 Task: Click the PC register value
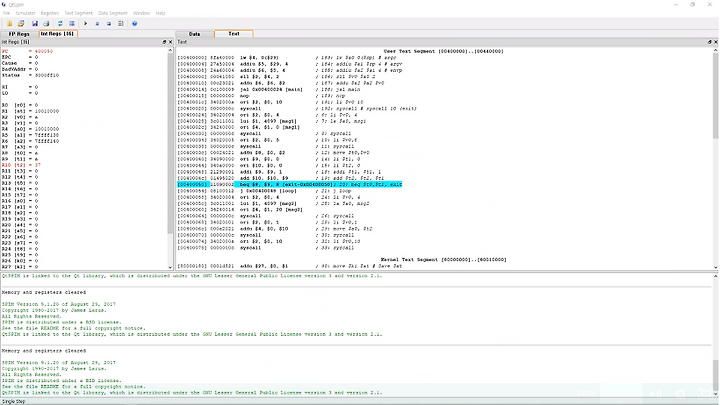44,51
